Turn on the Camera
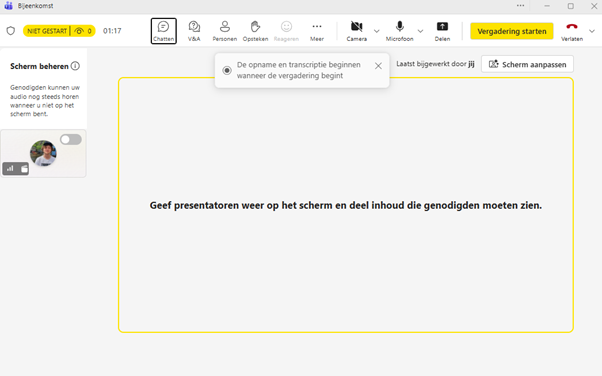 (357, 31)
